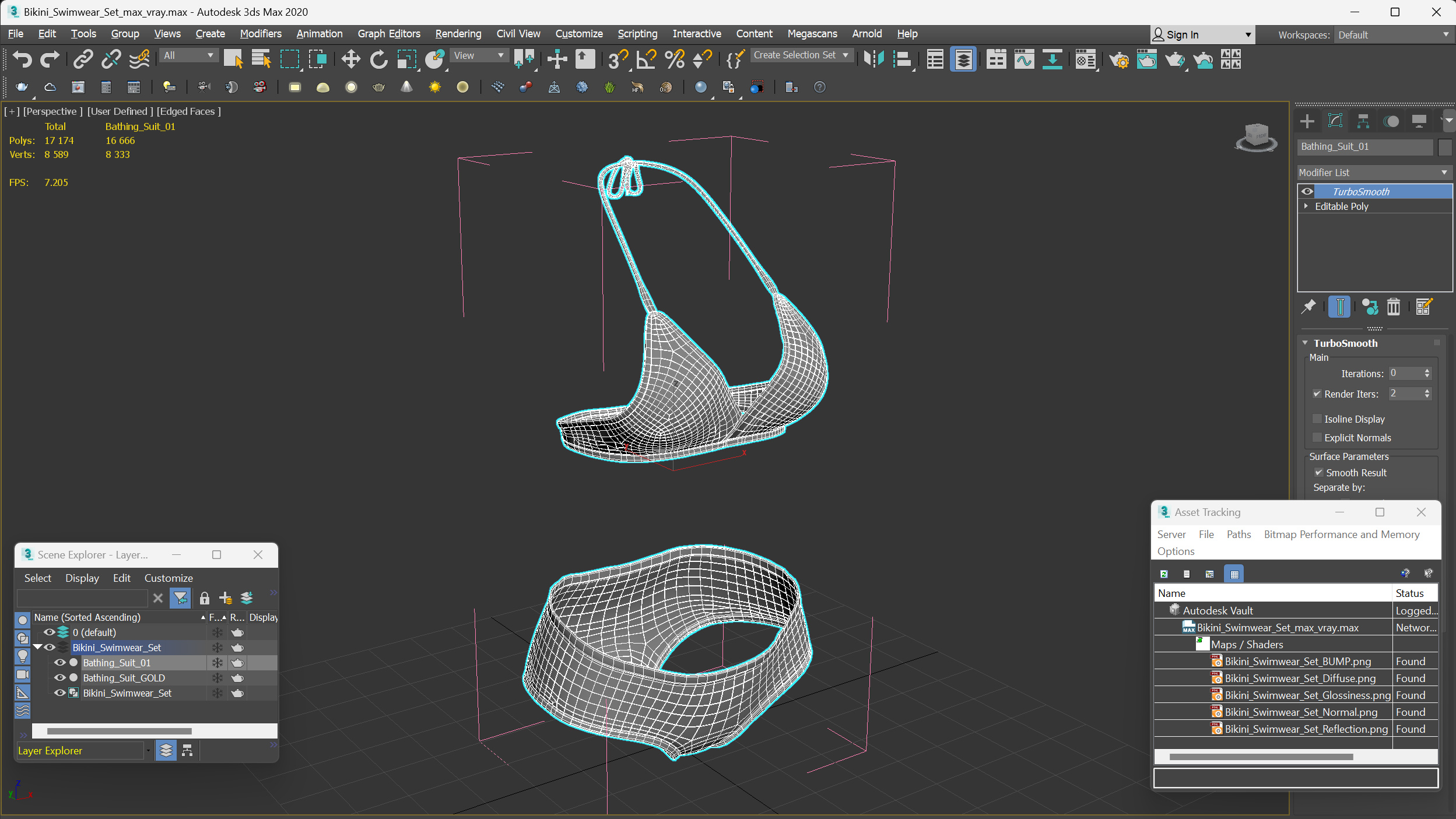Image resolution: width=1456 pixels, height=819 pixels.
Task: Increment the TurboSmooth Iterations stepper
Action: tap(1428, 370)
